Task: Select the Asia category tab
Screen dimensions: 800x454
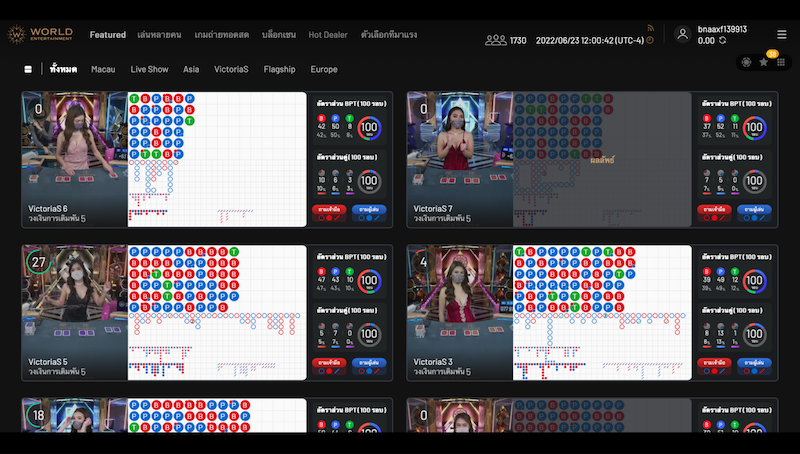Action: coord(191,69)
